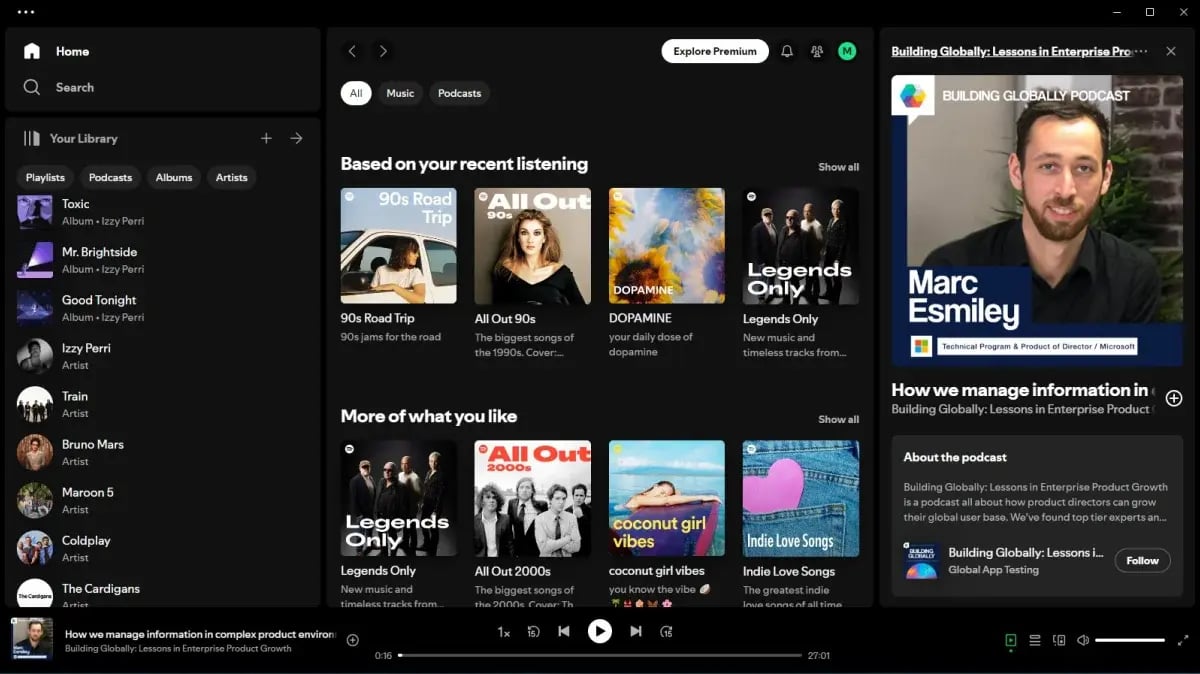Image resolution: width=1200 pixels, height=674 pixels.
Task: Switch to the Music filter tab
Action: [x=400, y=93]
